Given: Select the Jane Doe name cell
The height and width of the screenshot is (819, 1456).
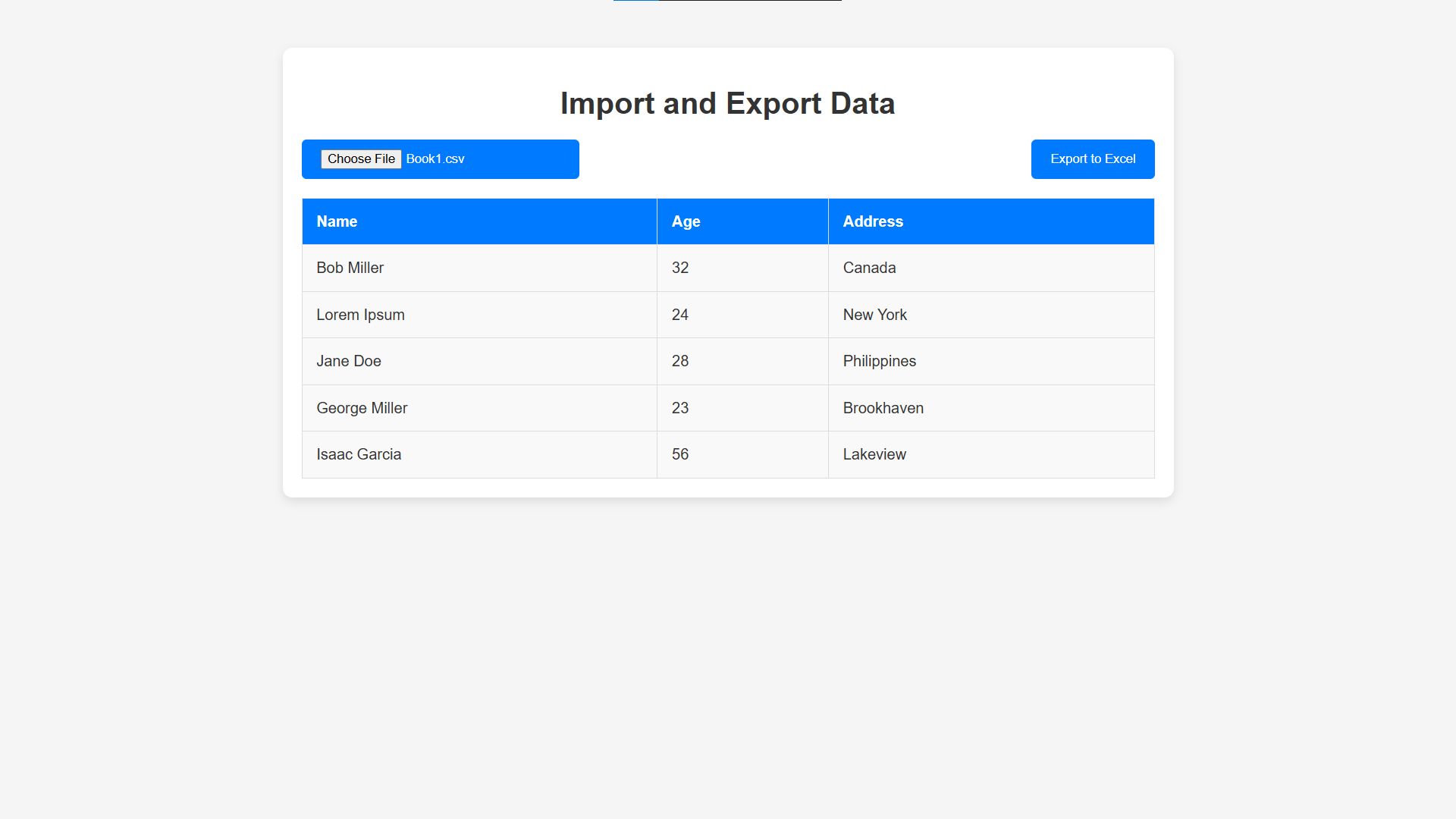Looking at the screenshot, I should click(479, 362).
